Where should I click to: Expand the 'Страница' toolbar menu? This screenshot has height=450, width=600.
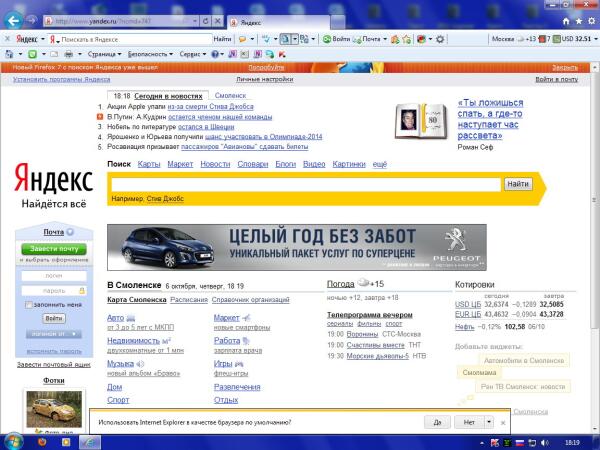pos(103,53)
